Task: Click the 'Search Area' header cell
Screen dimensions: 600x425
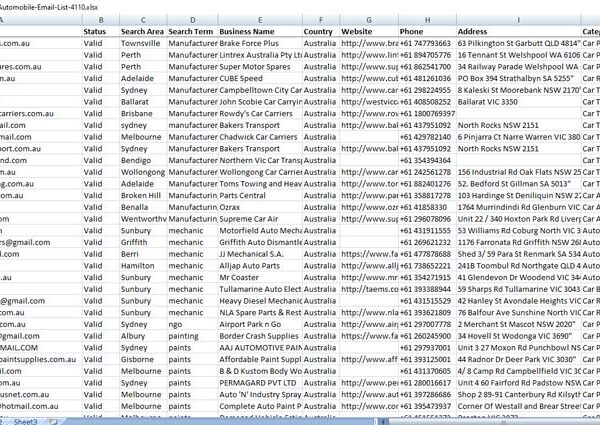Action: tap(143, 32)
